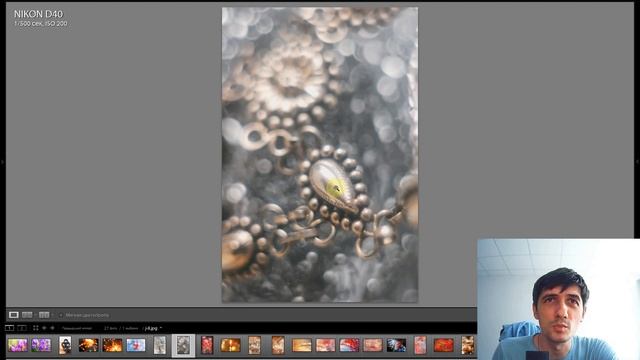Viewport: 640px width, 360px height.
Task: Go forward with filmstrip right arrow
Action: (52, 328)
